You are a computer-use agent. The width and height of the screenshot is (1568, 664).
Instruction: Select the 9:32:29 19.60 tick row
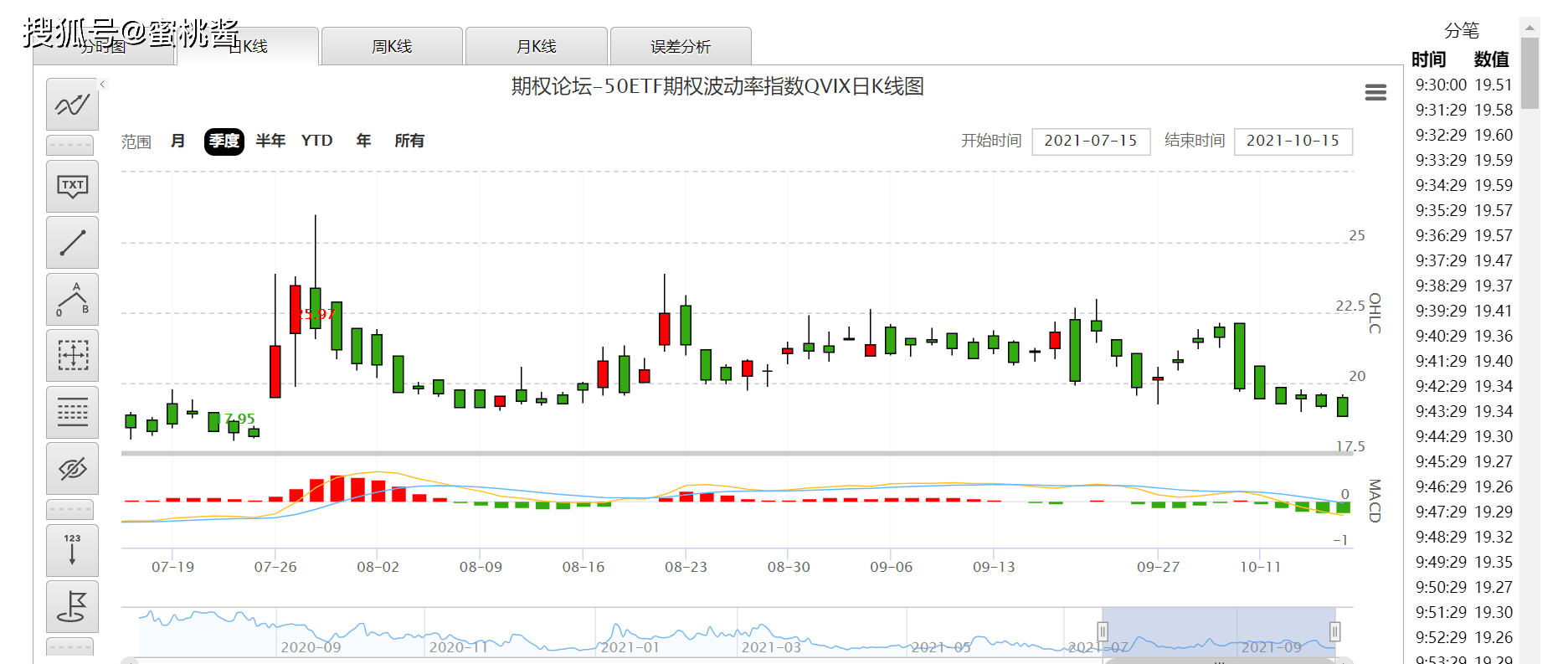1463,135
